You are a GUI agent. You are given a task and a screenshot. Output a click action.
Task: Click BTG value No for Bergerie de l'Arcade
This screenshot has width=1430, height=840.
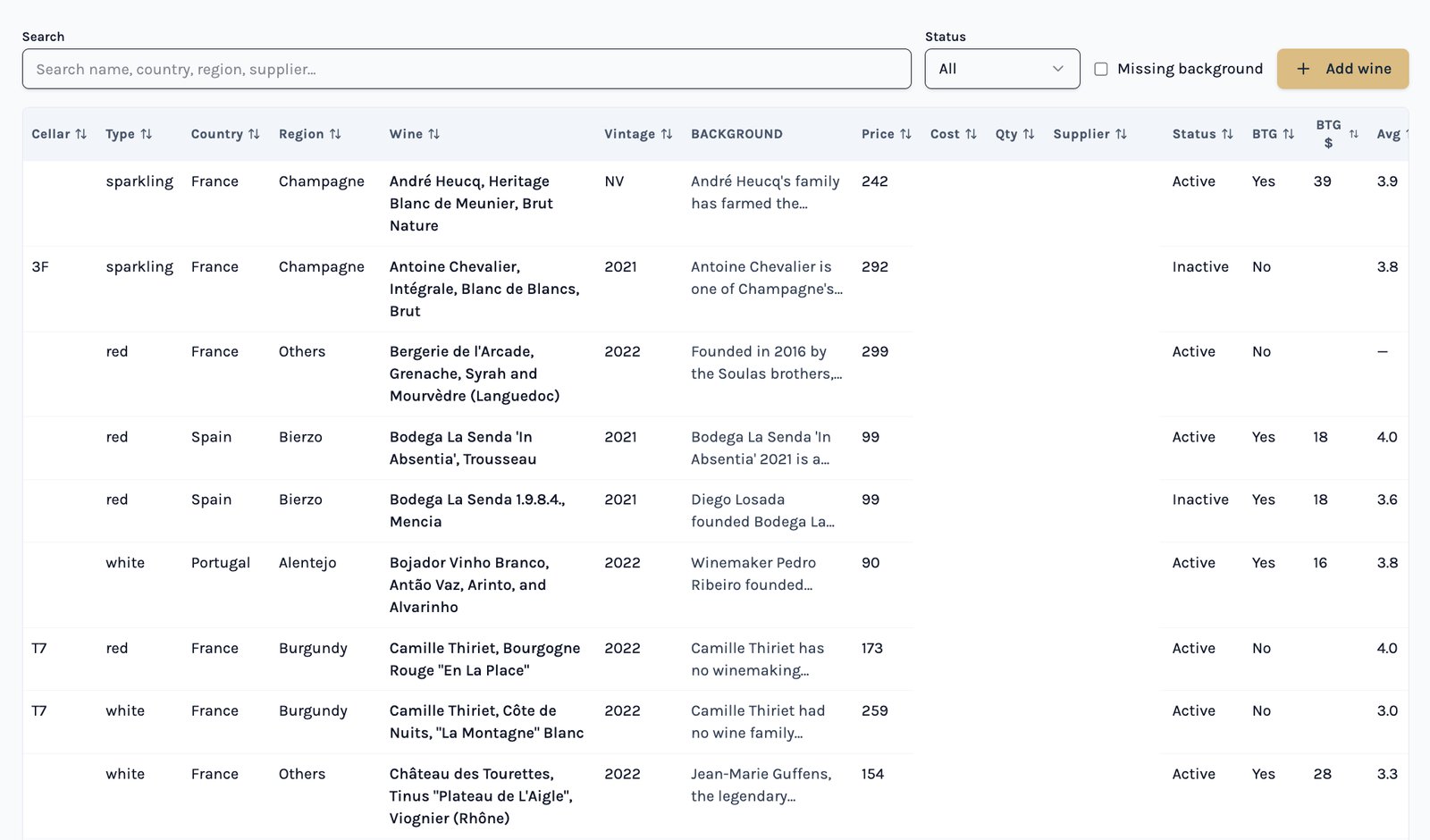coord(1261,351)
